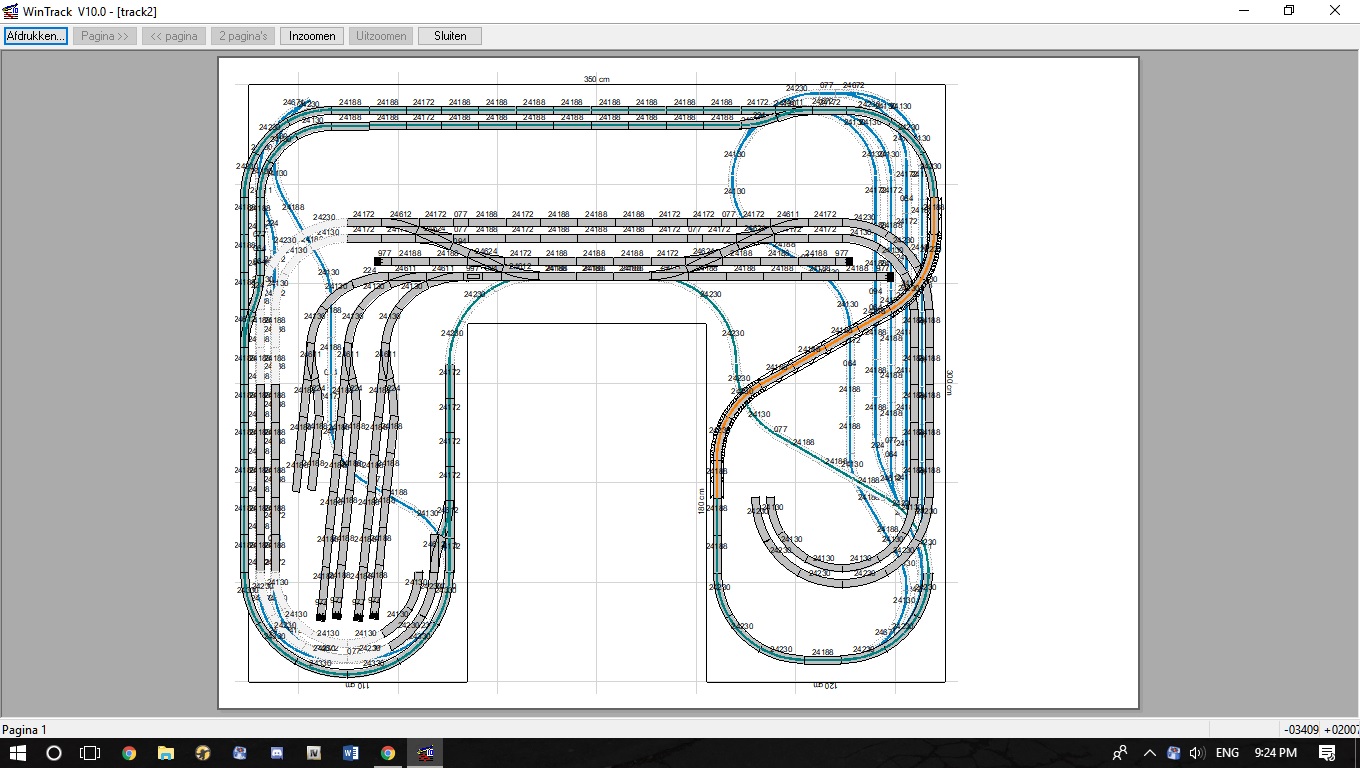Click the Afdrukken... print button
1360x768 pixels.
coord(36,36)
